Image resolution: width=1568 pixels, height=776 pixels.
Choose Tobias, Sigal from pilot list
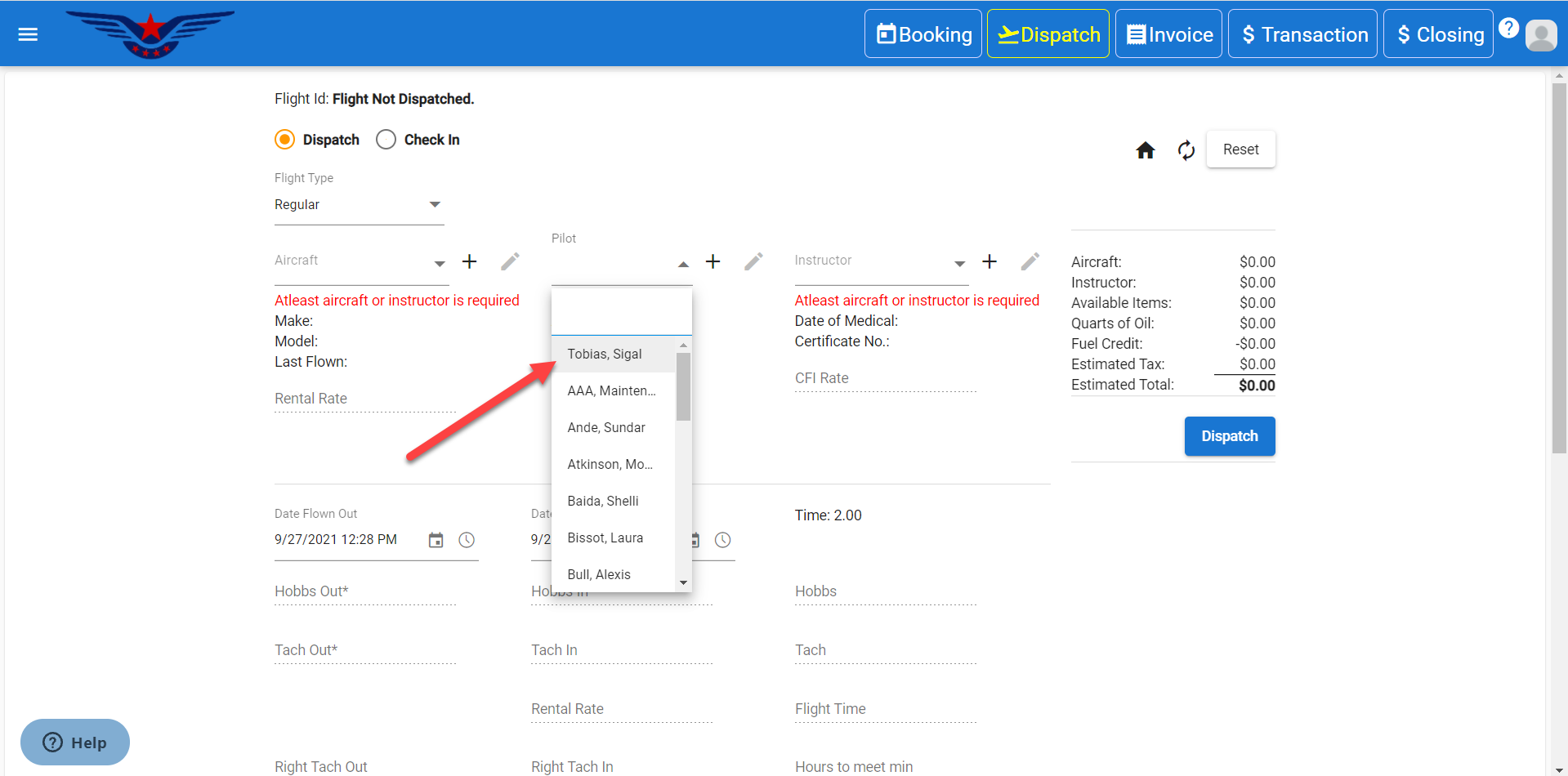605,354
